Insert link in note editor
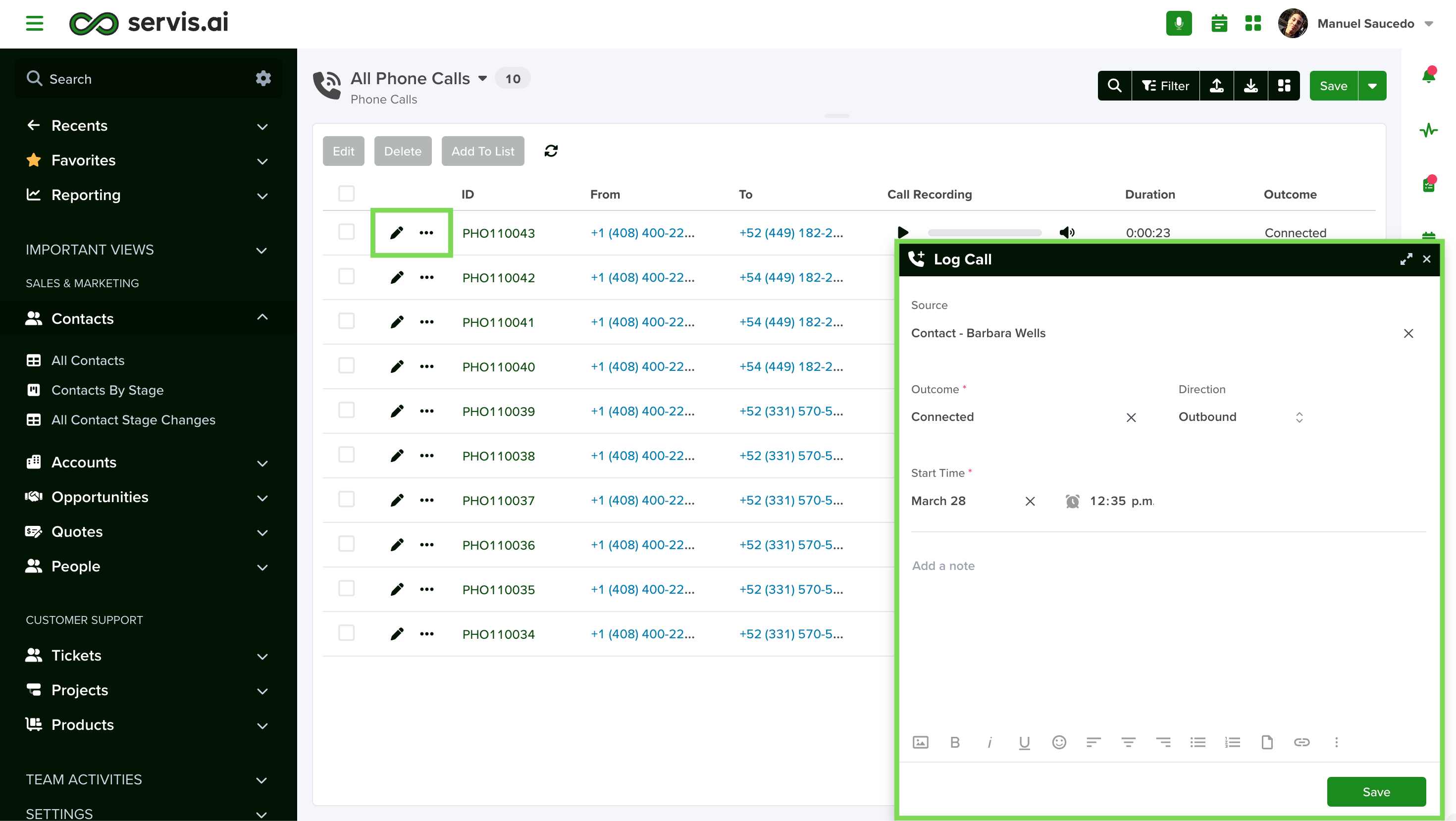The height and width of the screenshot is (821, 1456). [1301, 742]
